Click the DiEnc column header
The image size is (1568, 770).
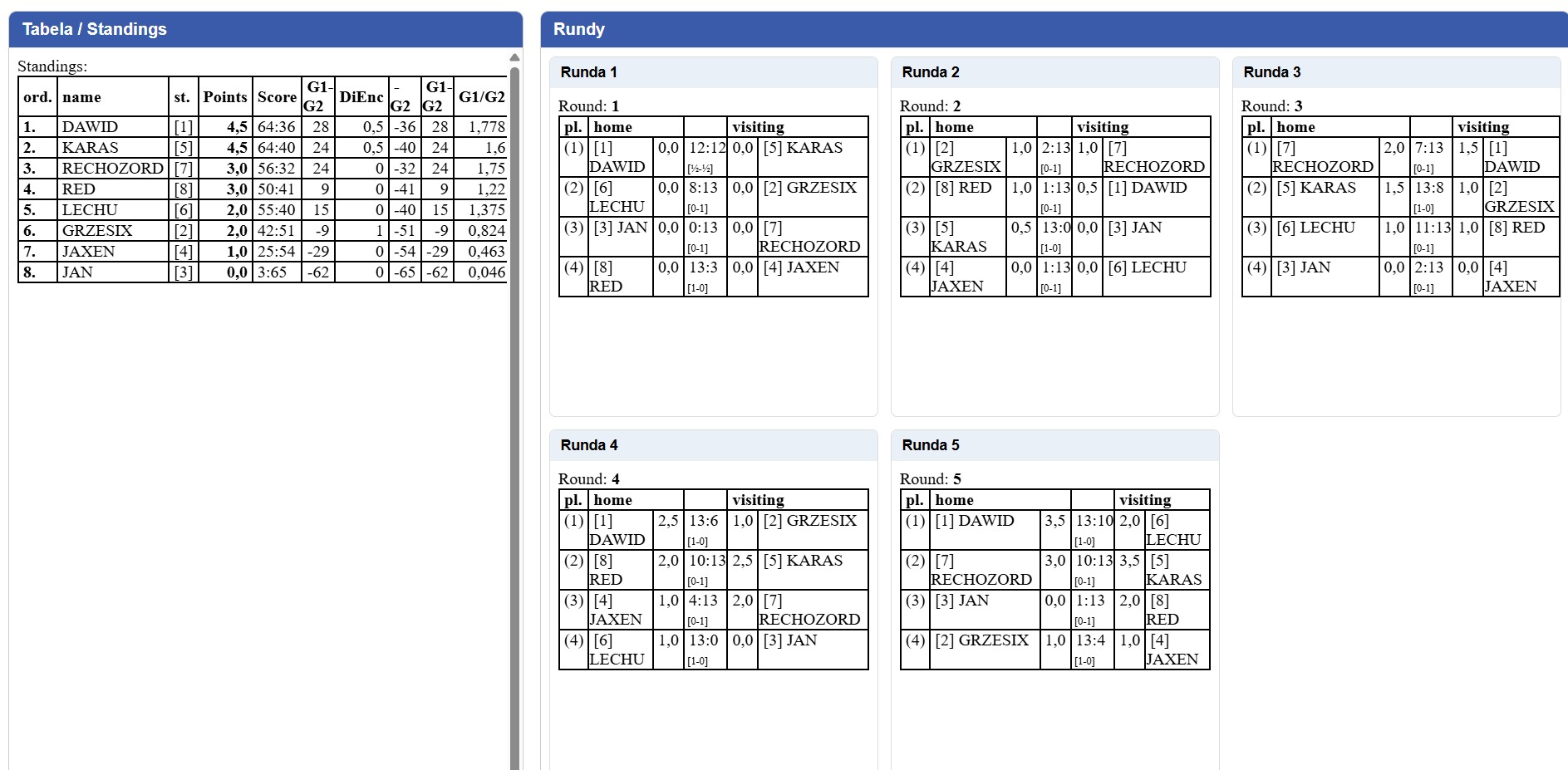pyautogui.click(x=361, y=97)
